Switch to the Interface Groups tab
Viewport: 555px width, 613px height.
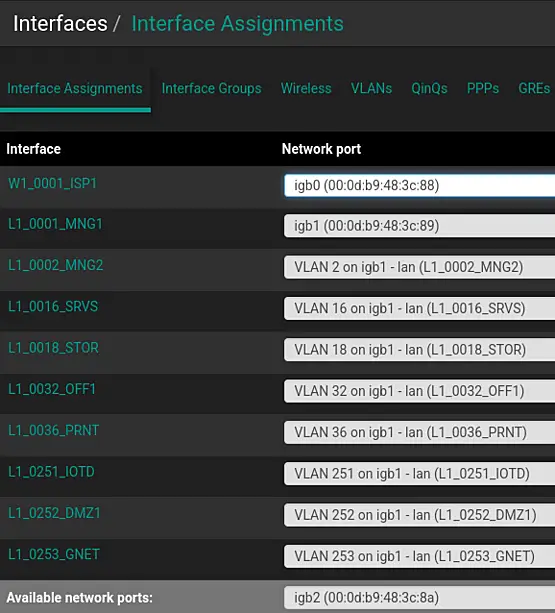pos(211,88)
